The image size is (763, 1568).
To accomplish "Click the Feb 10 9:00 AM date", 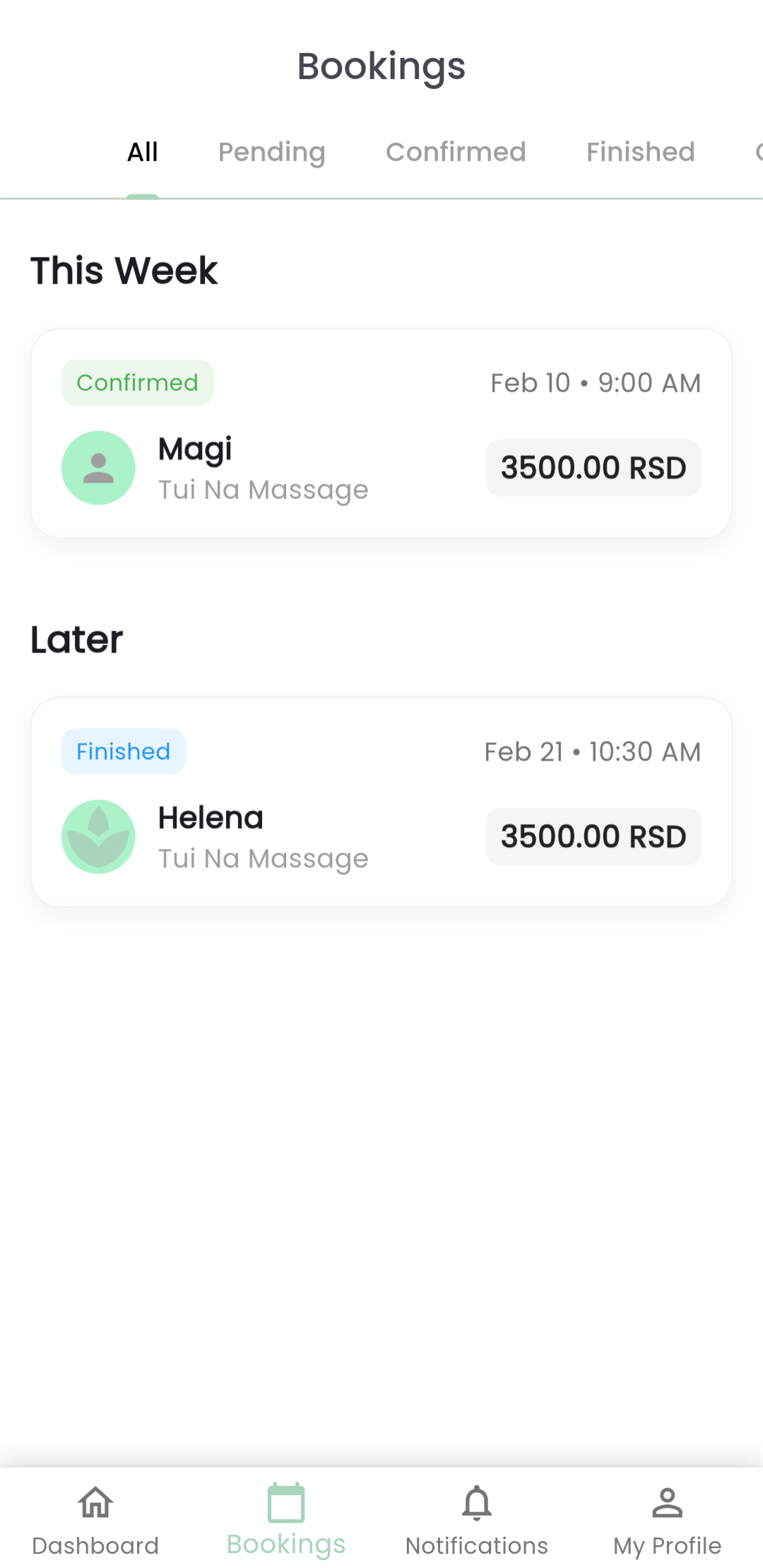I will coord(596,383).
